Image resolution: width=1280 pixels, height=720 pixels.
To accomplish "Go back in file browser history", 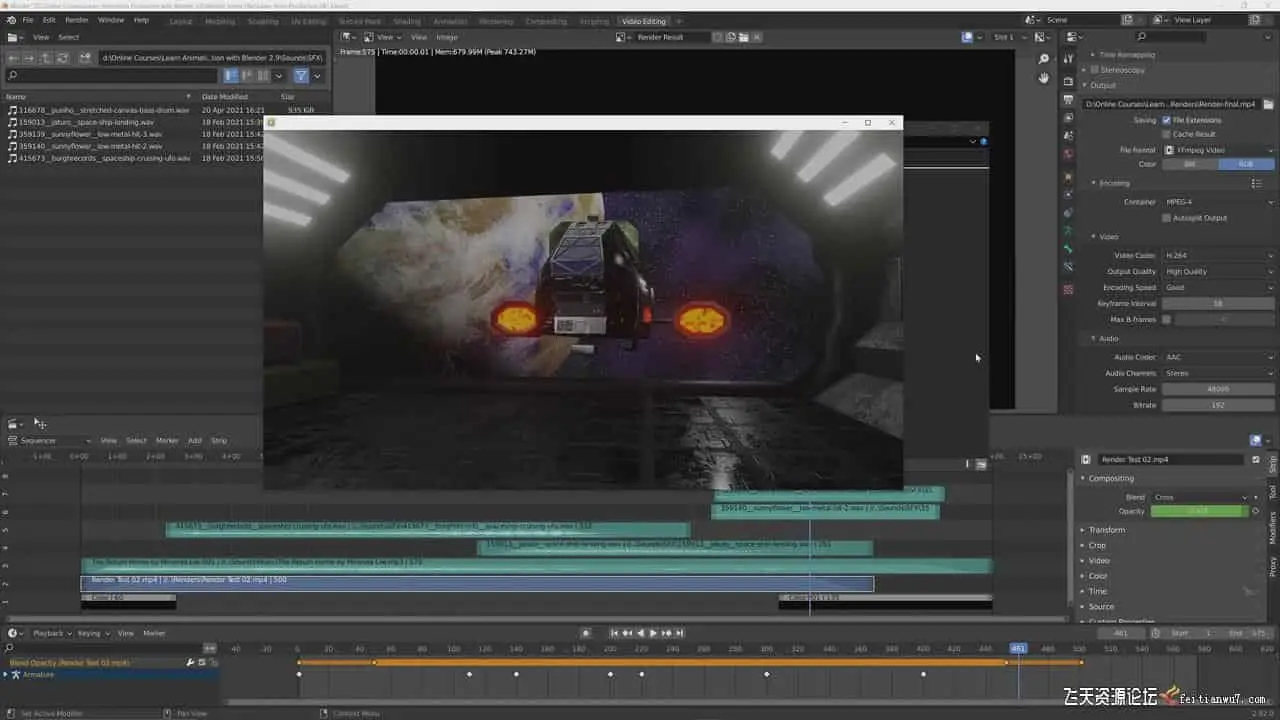I will click(13, 58).
